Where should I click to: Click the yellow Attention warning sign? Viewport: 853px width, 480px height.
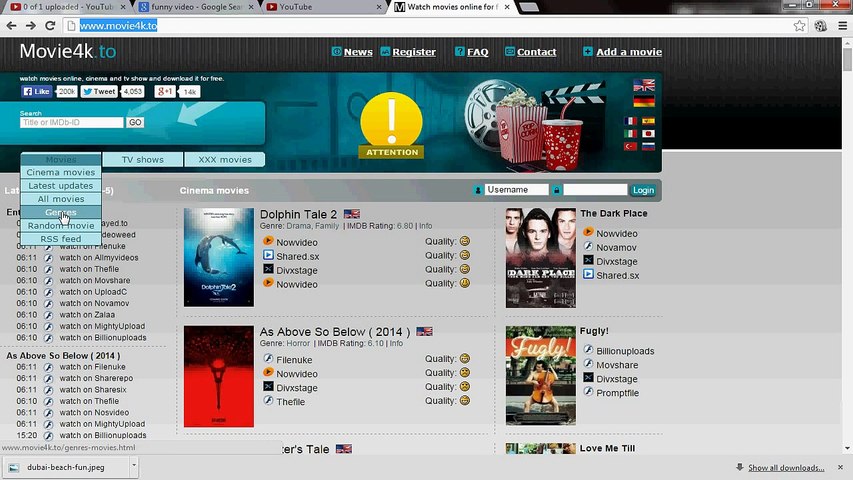pos(391,125)
